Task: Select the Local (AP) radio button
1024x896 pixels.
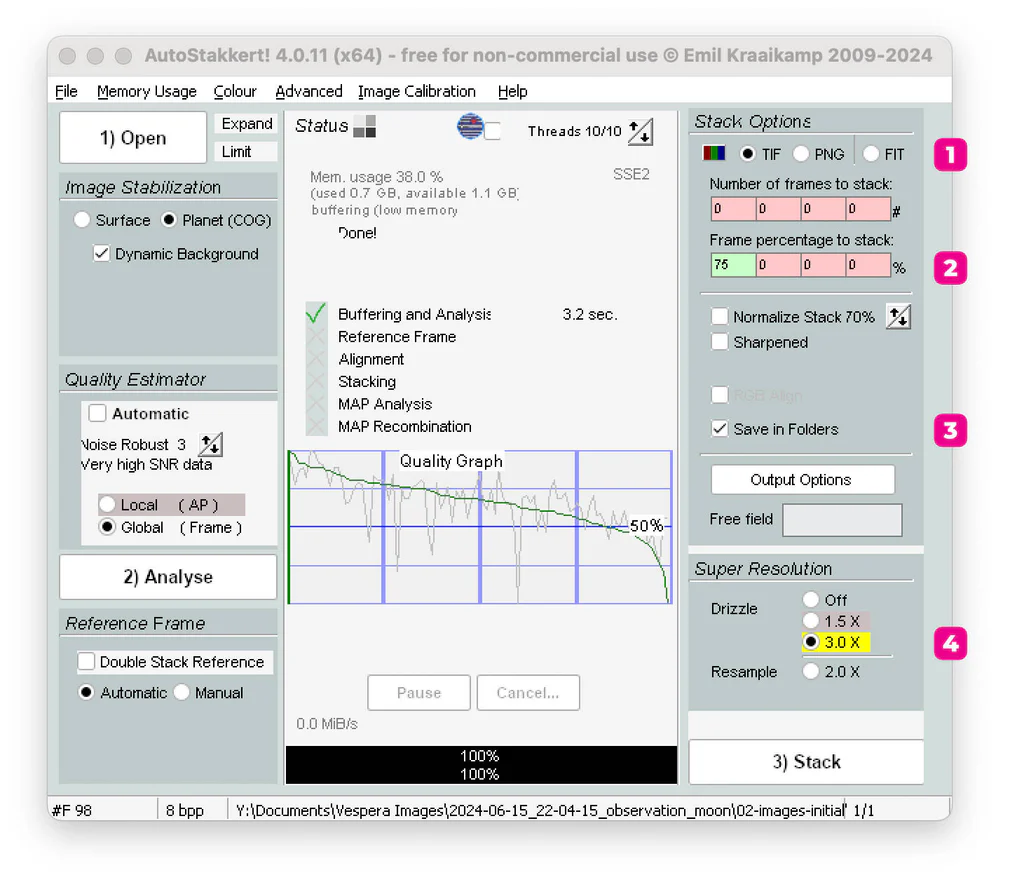Action: click(107, 505)
